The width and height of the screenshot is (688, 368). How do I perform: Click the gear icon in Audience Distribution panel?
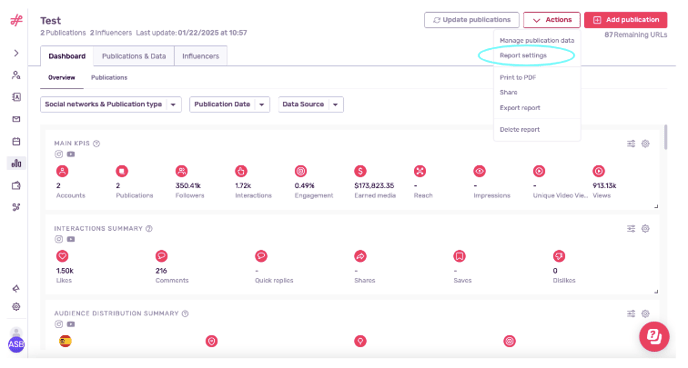(645, 314)
